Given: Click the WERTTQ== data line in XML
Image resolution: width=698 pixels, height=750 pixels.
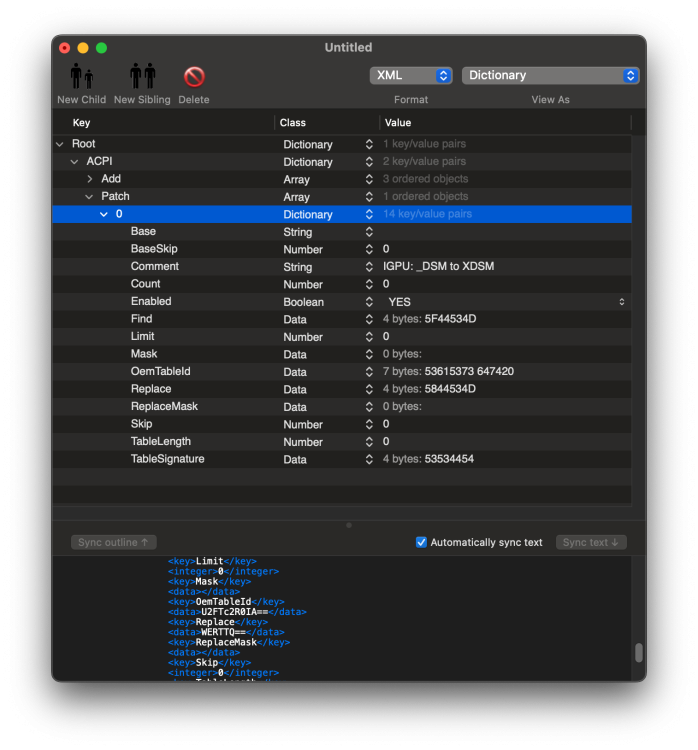Looking at the screenshot, I should (226, 632).
